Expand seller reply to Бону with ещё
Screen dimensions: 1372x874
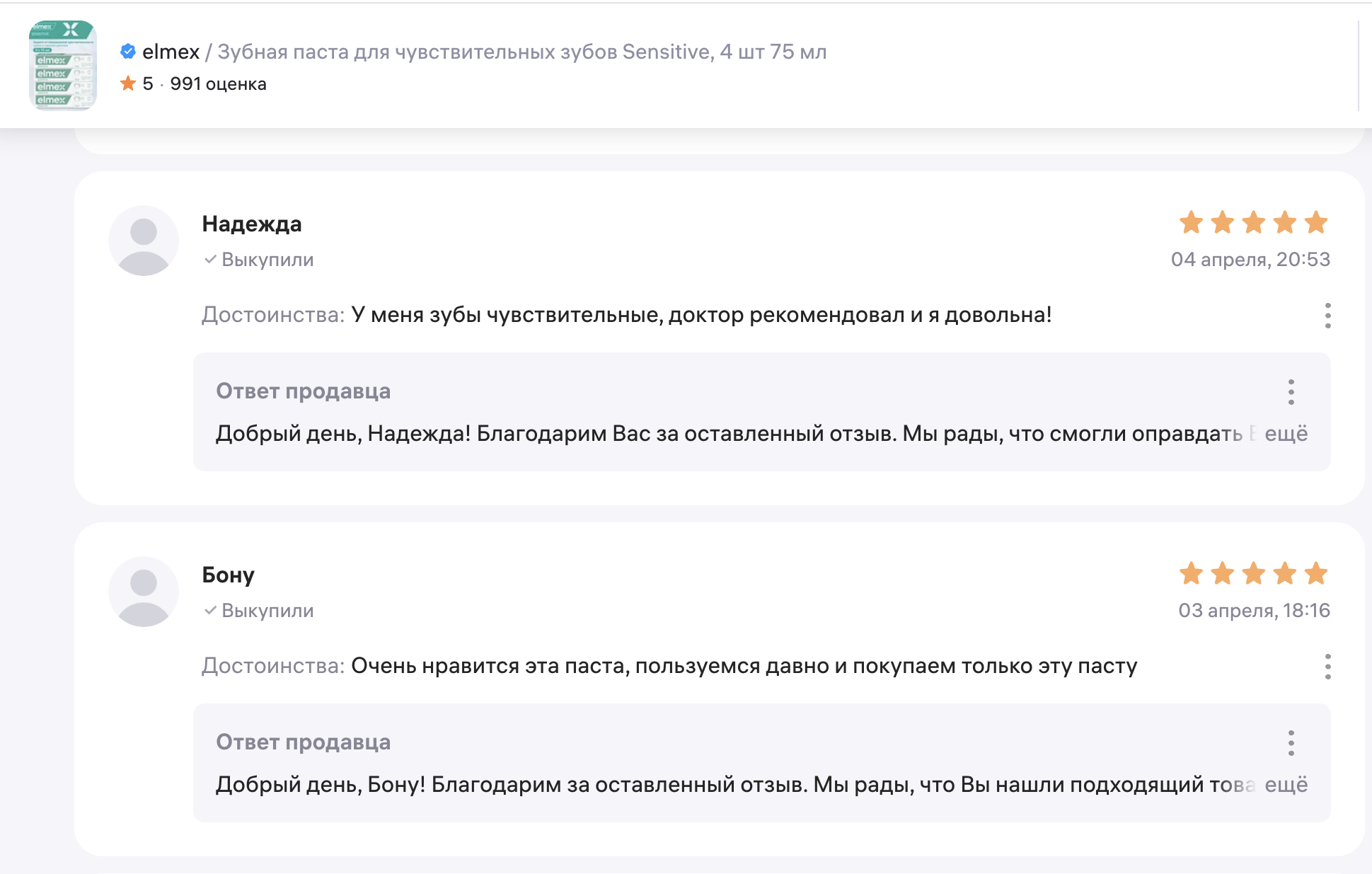click(x=1286, y=784)
